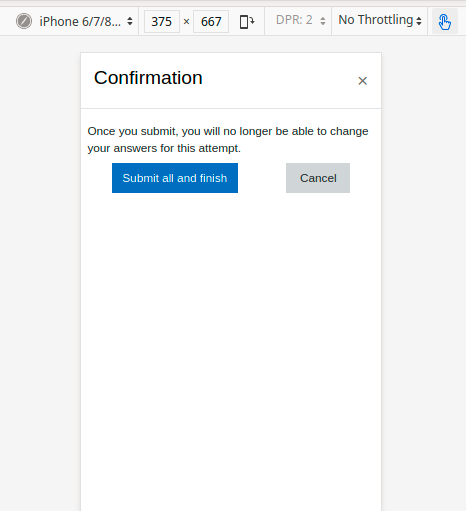Click the gray backdrop left of the dialog

(40, 267)
